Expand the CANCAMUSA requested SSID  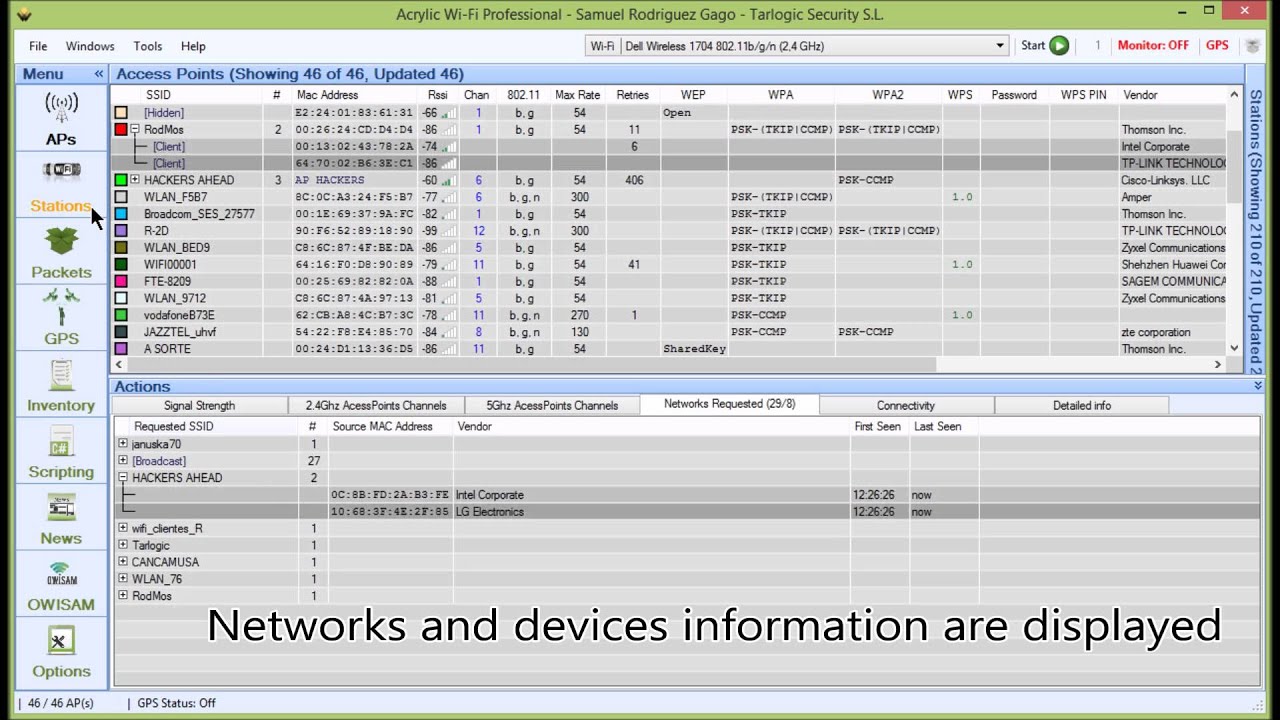pyautogui.click(x=123, y=562)
